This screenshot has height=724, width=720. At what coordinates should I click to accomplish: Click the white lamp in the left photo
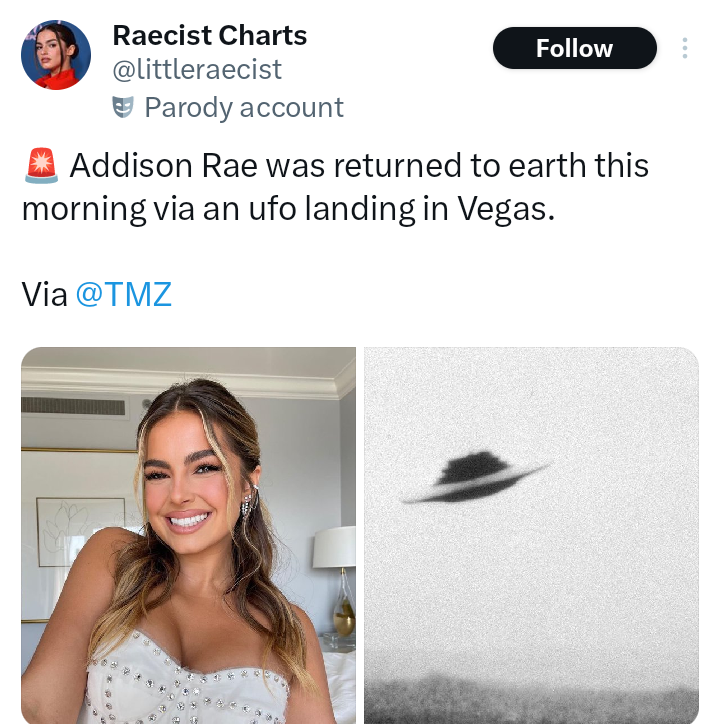[x=335, y=547]
